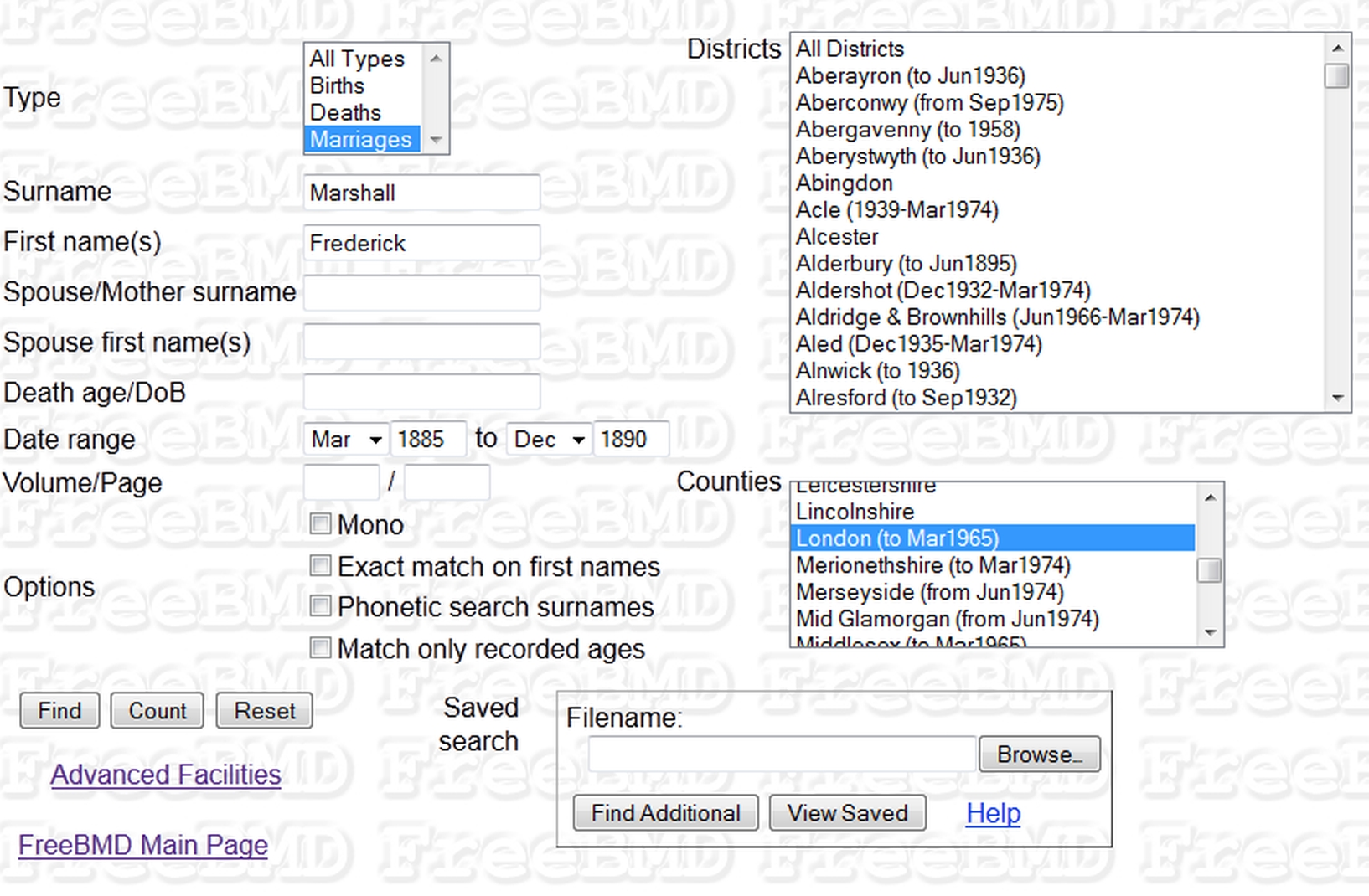Enable Exact match on first names
This screenshot has height=896, width=1369.
[320, 566]
